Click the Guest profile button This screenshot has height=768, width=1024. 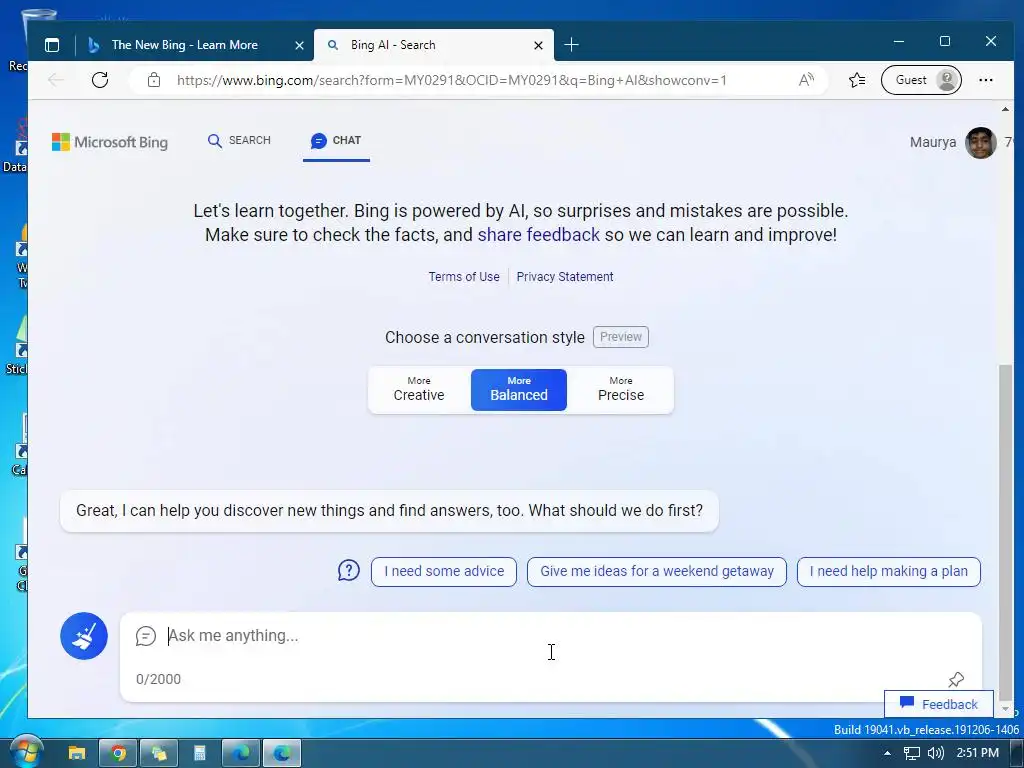[x=921, y=80]
